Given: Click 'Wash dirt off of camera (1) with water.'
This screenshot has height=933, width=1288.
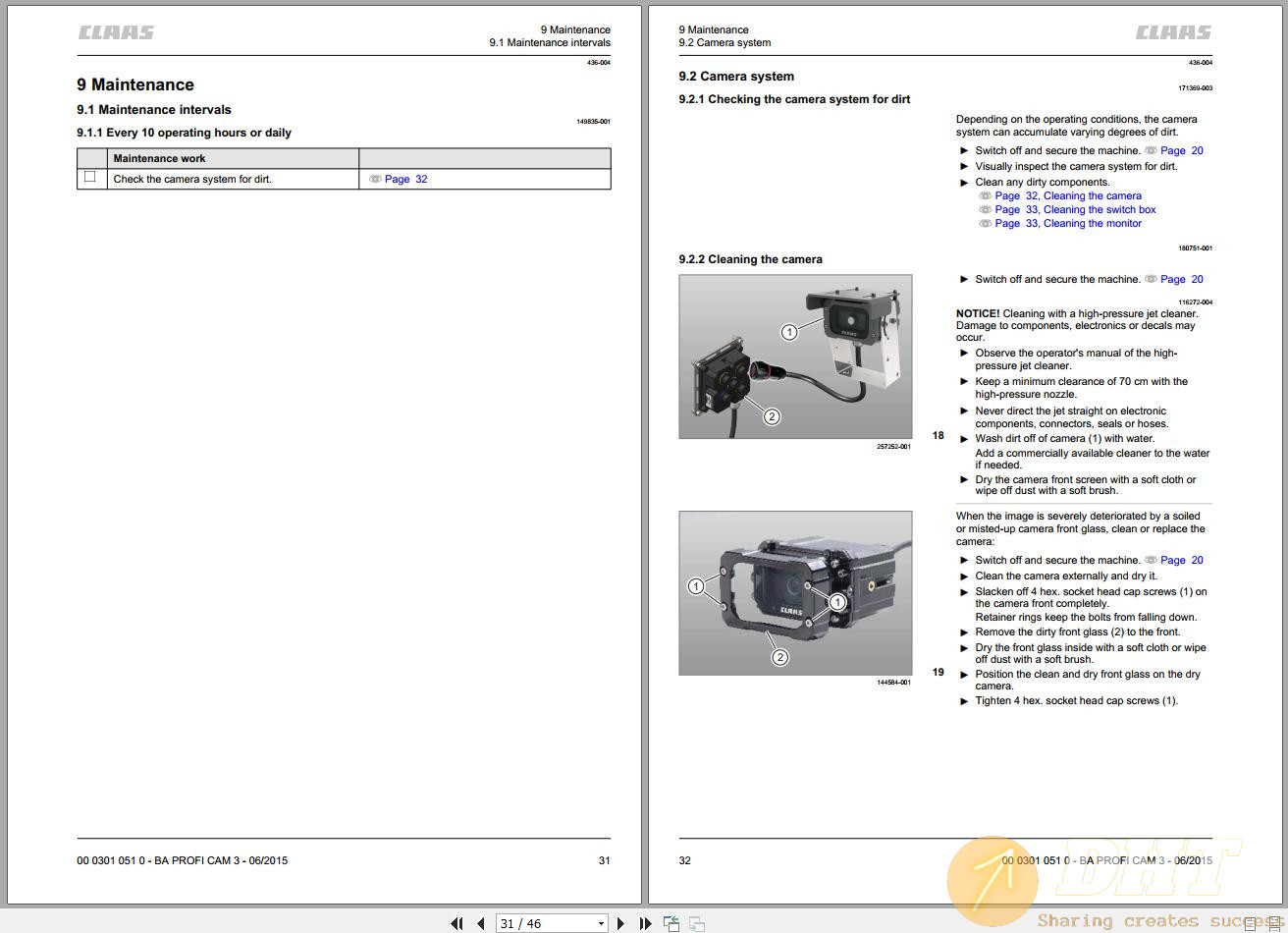Looking at the screenshot, I should tap(1064, 438).
